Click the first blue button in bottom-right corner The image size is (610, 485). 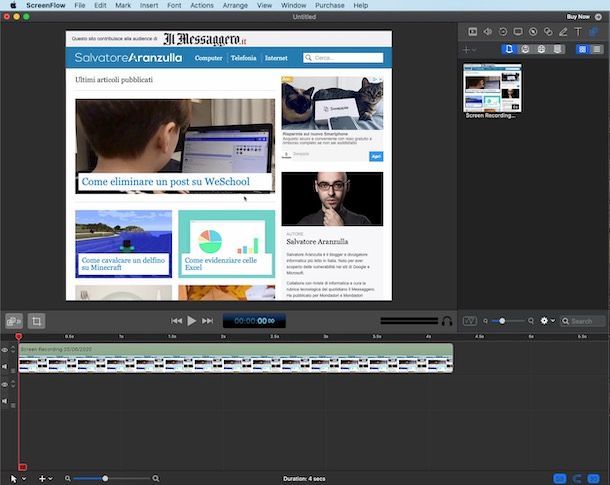(x=560, y=478)
